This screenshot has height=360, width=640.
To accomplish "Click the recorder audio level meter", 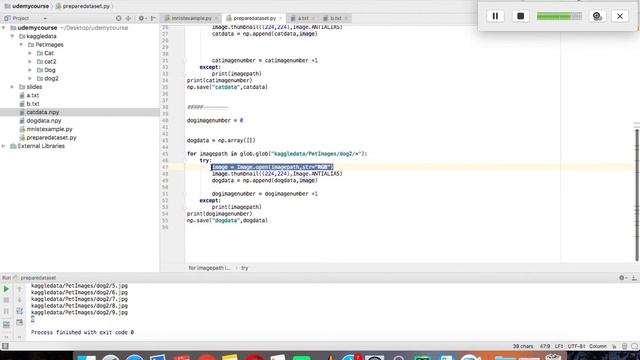I will click(559, 16).
